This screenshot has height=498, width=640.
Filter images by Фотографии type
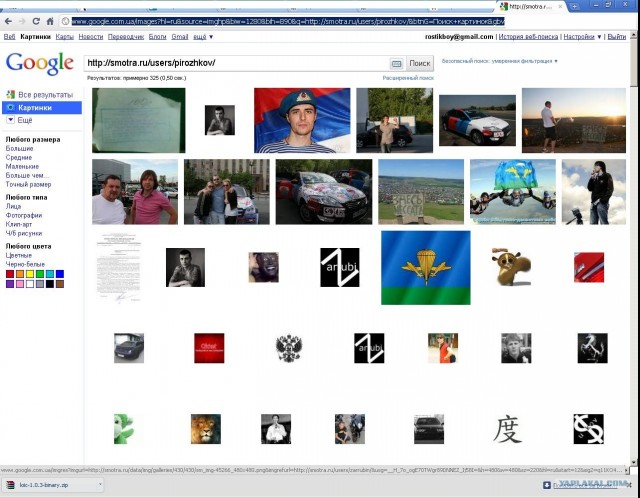pos(24,216)
